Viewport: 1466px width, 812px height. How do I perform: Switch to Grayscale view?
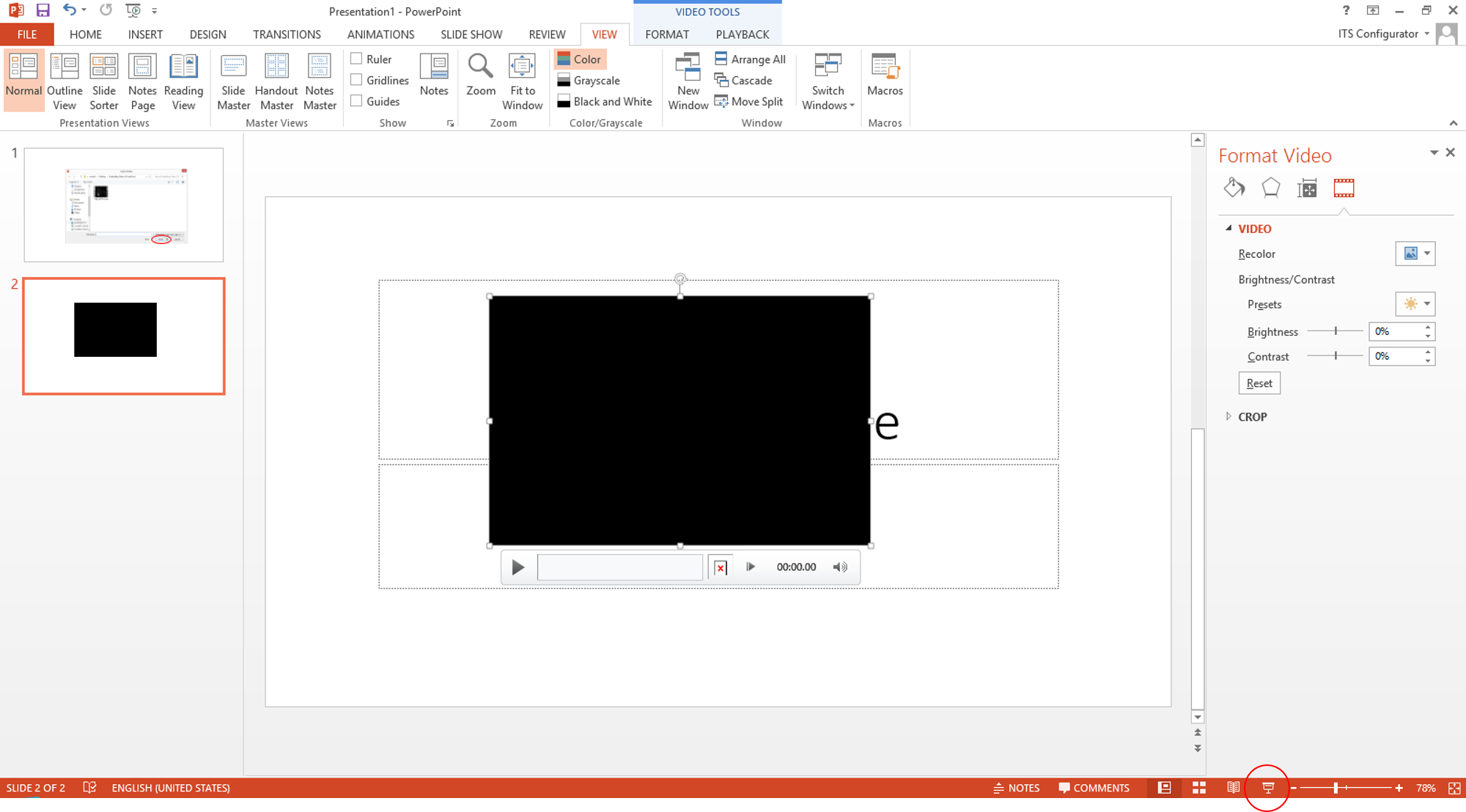[589, 81]
